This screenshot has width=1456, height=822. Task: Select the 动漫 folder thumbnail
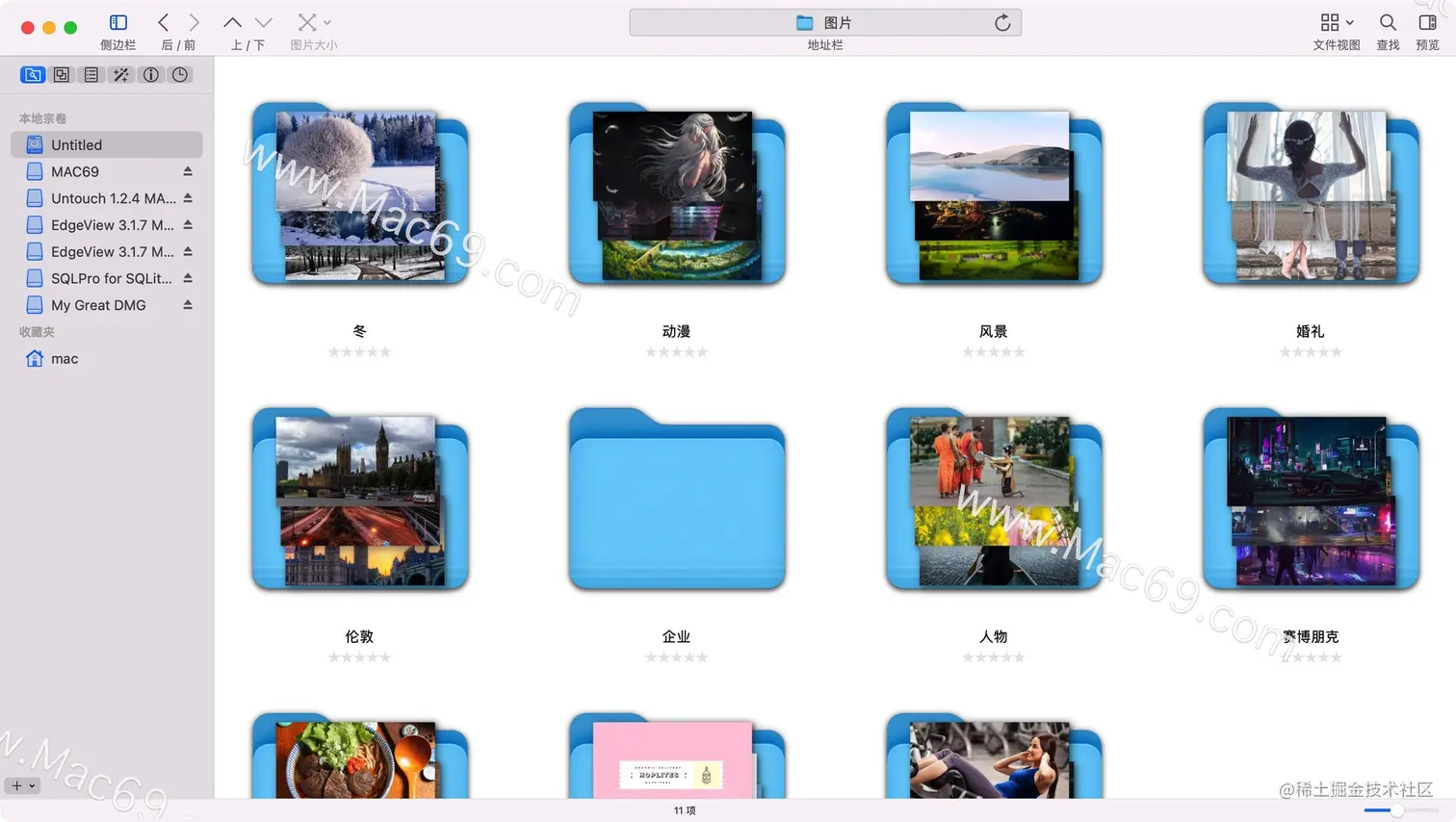pyautogui.click(x=676, y=195)
